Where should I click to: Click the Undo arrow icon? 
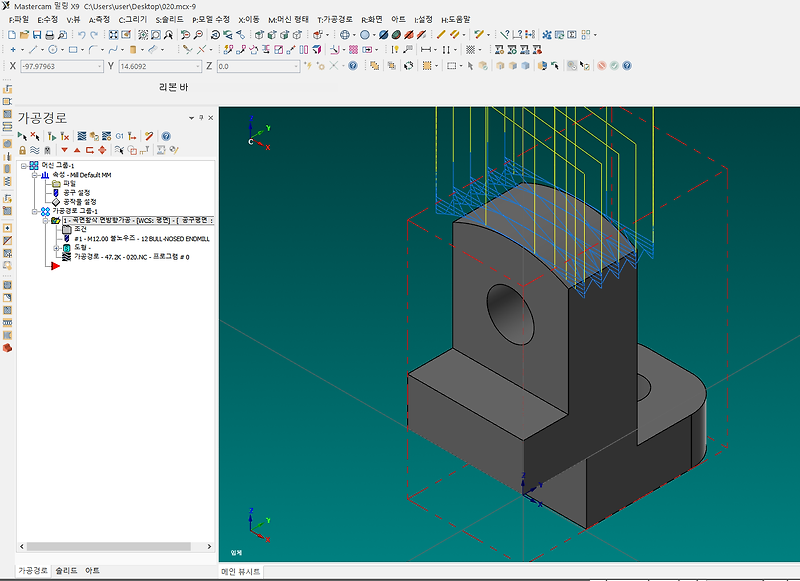click(82, 34)
